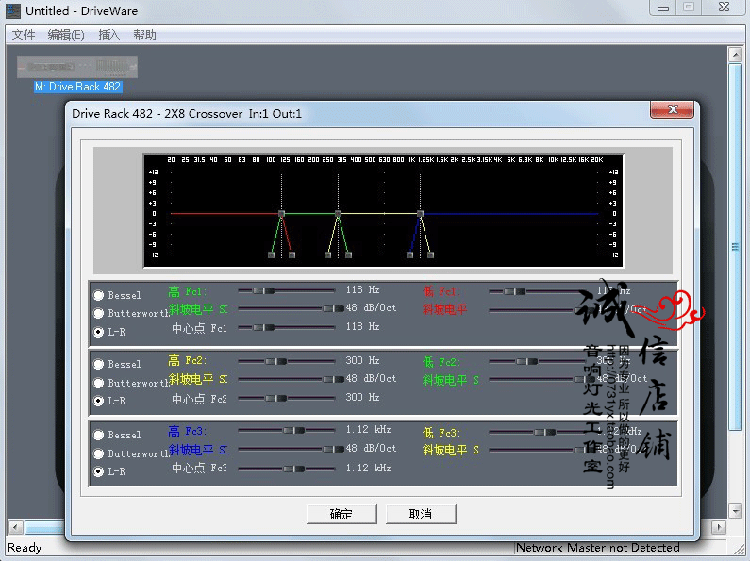The width and height of the screenshot is (750, 561).
Task: Click the 300 Hz crossover handle on graph
Action: (x=338, y=214)
